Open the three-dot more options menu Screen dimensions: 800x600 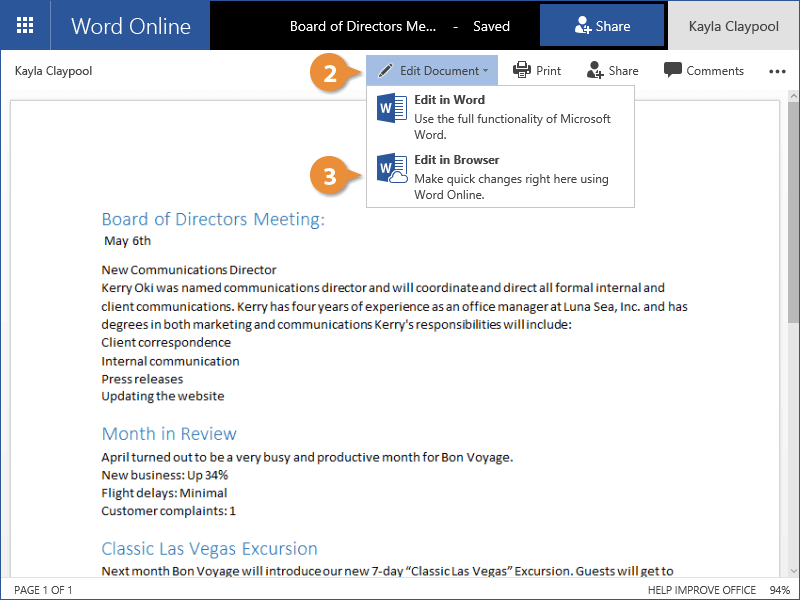(777, 71)
